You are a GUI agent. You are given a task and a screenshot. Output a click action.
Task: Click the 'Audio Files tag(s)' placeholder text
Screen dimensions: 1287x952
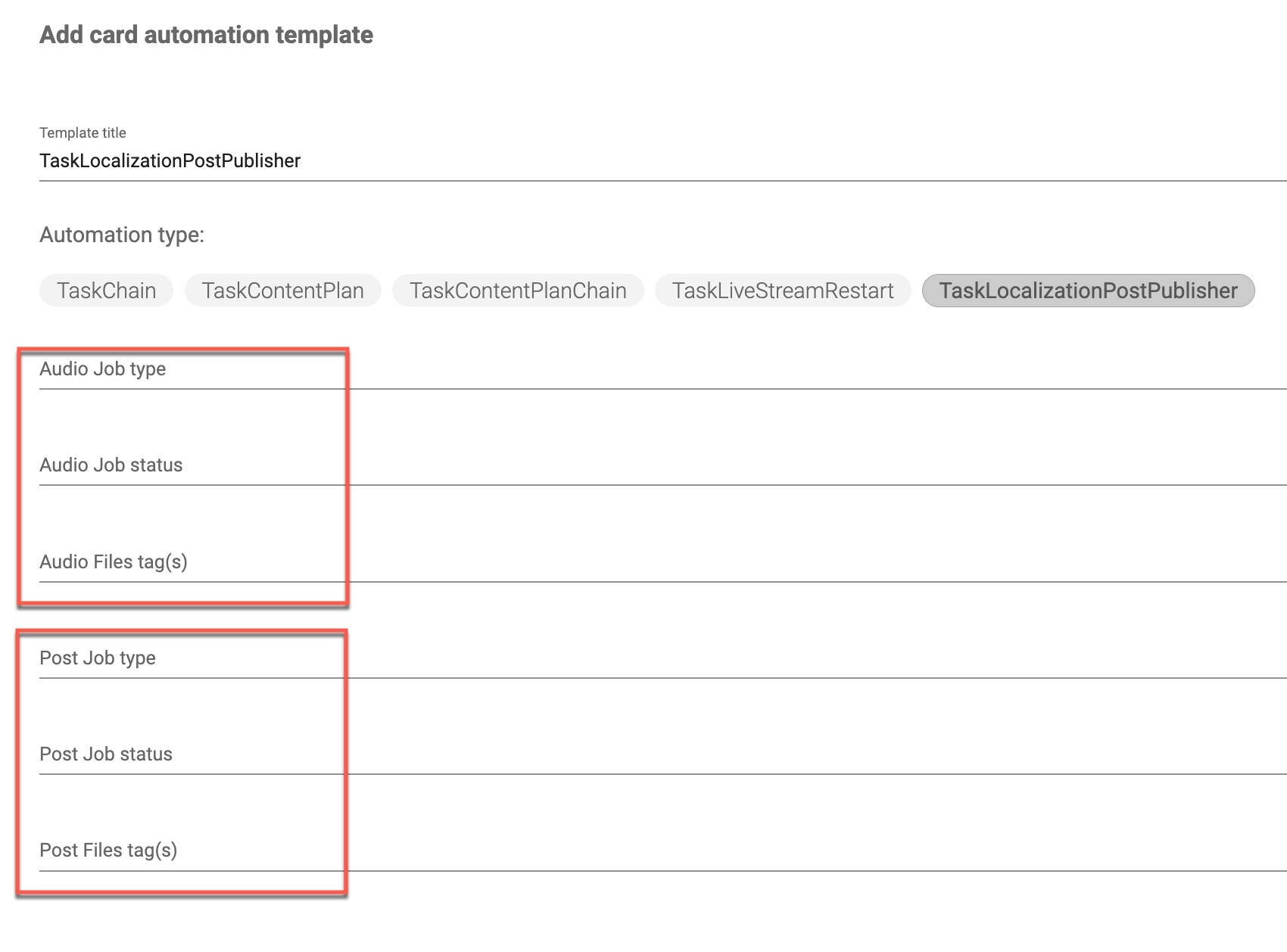click(x=114, y=562)
